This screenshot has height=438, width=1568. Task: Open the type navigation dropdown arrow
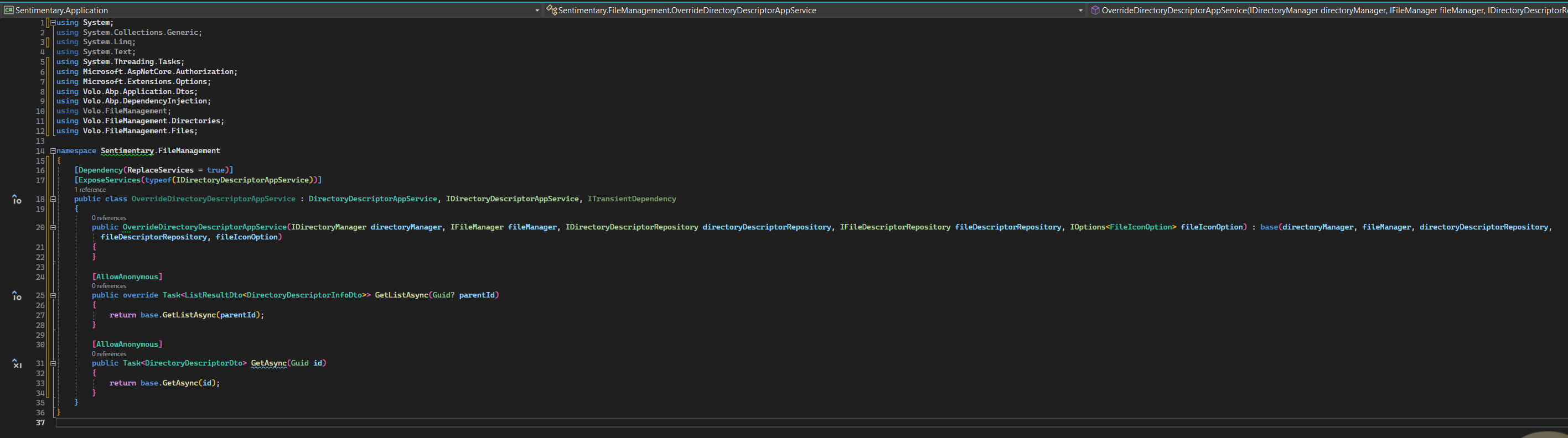(1080, 11)
